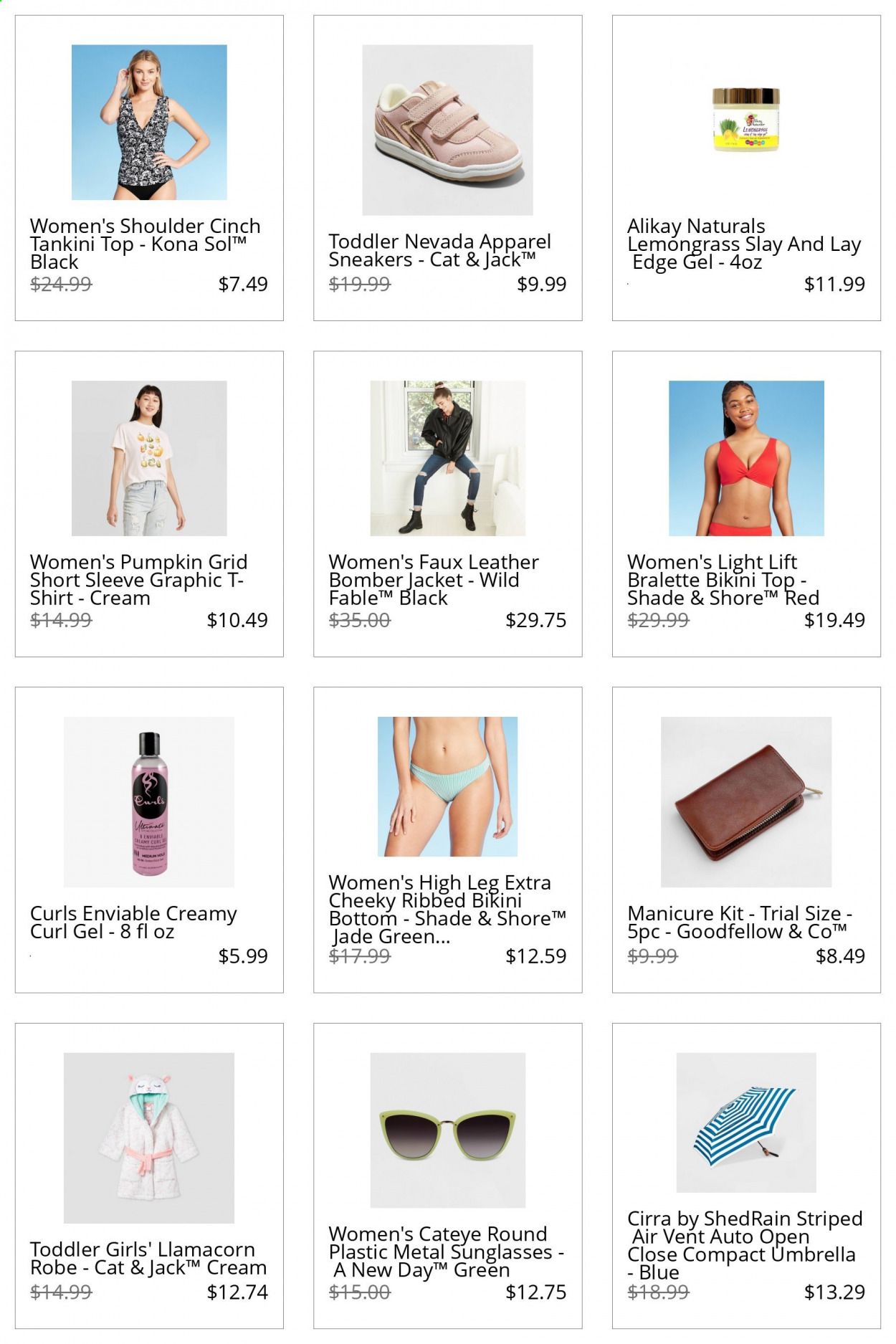Image resolution: width=896 pixels, height=1344 pixels.
Task: Open the pumpkin graphic T-shirt photo
Action: coord(149,458)
